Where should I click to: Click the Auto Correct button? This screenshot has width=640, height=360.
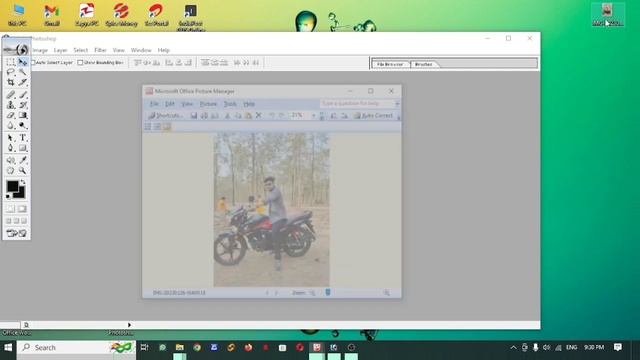[373, 116]
